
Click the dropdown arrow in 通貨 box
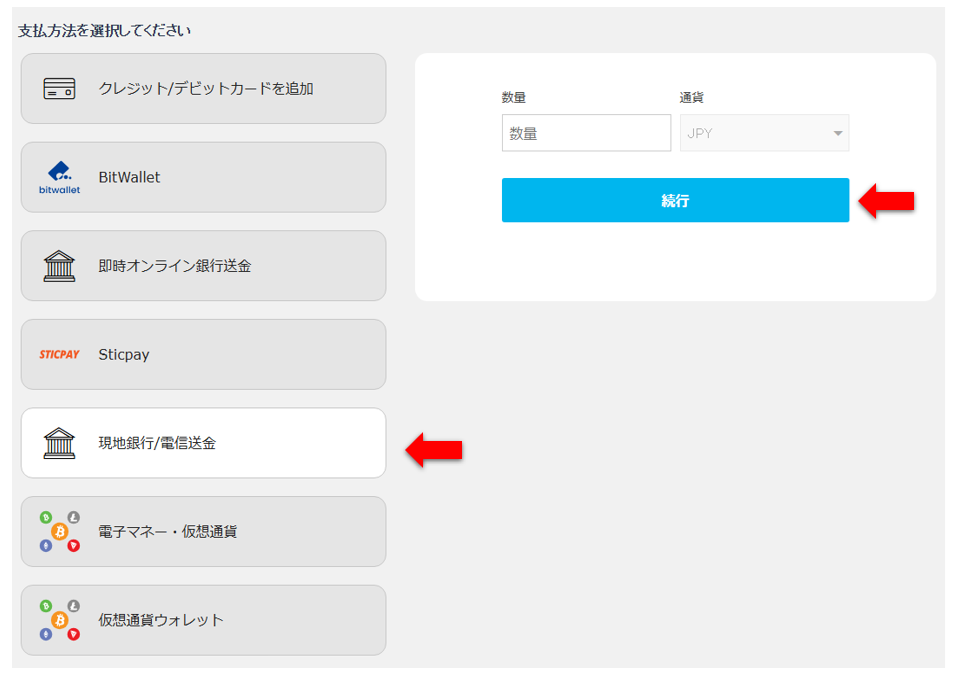click(x=838, y=133)
